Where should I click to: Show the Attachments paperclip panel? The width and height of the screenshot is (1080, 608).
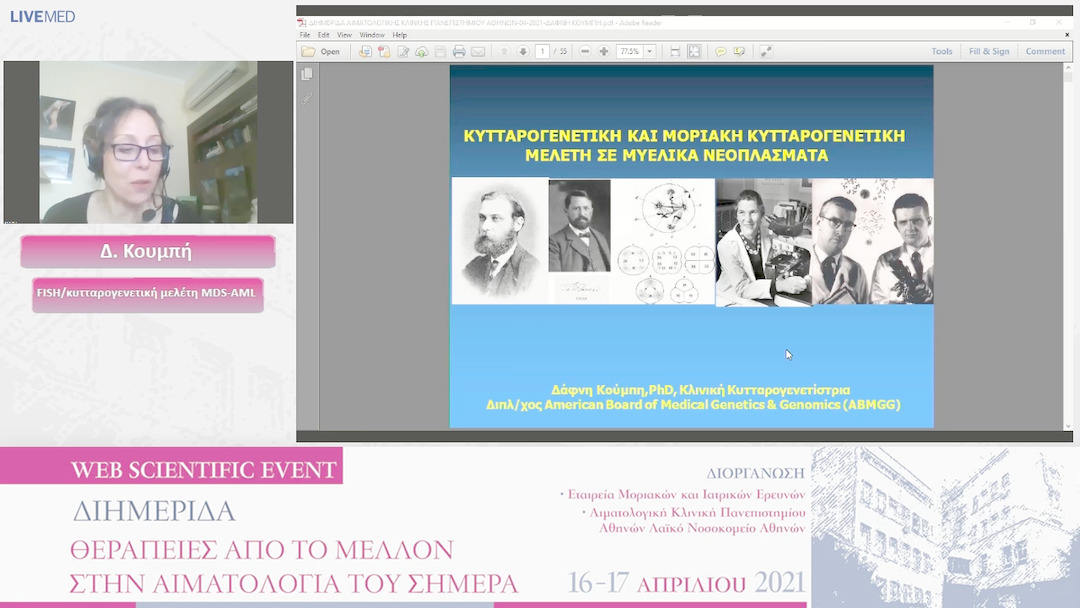307,98
